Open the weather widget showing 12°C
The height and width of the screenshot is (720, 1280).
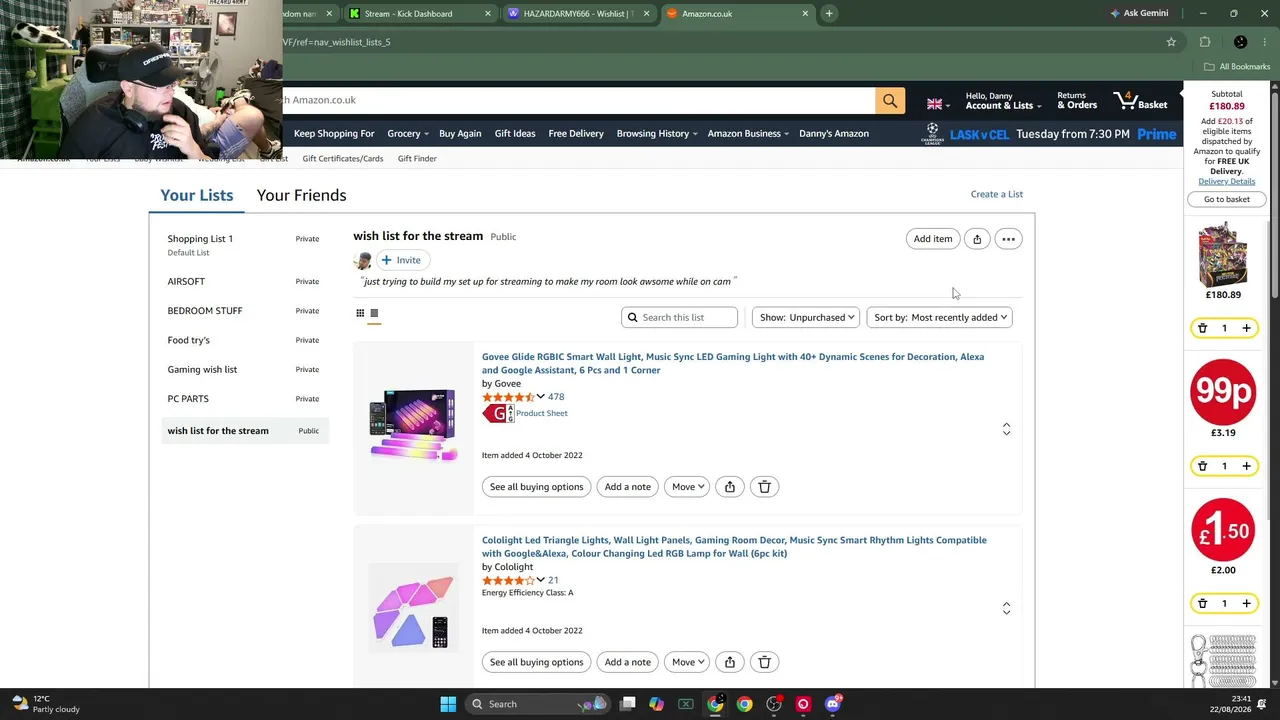(x=45, y=704)
